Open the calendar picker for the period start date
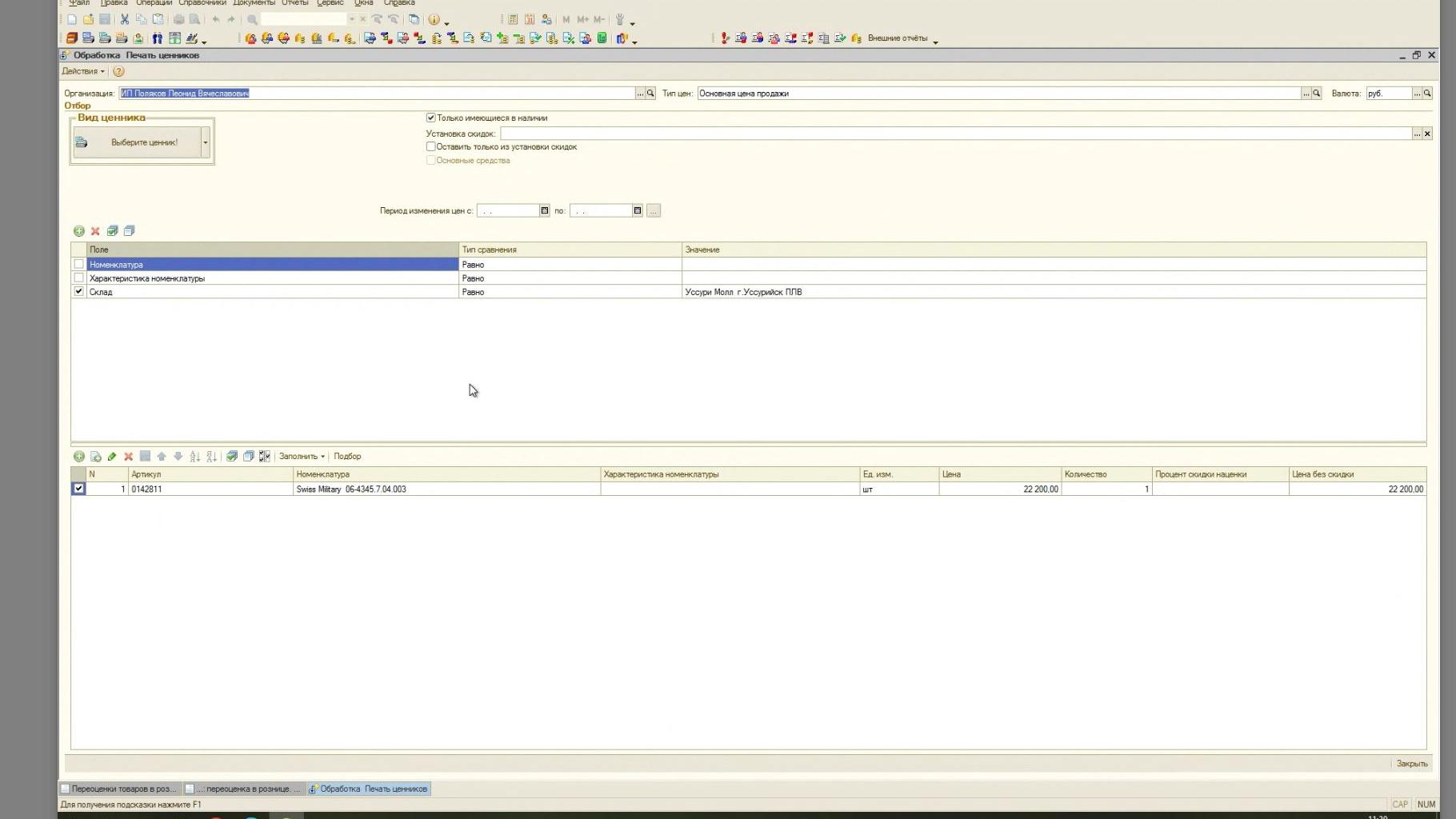The image size is (1456, 819). (545, 211)
